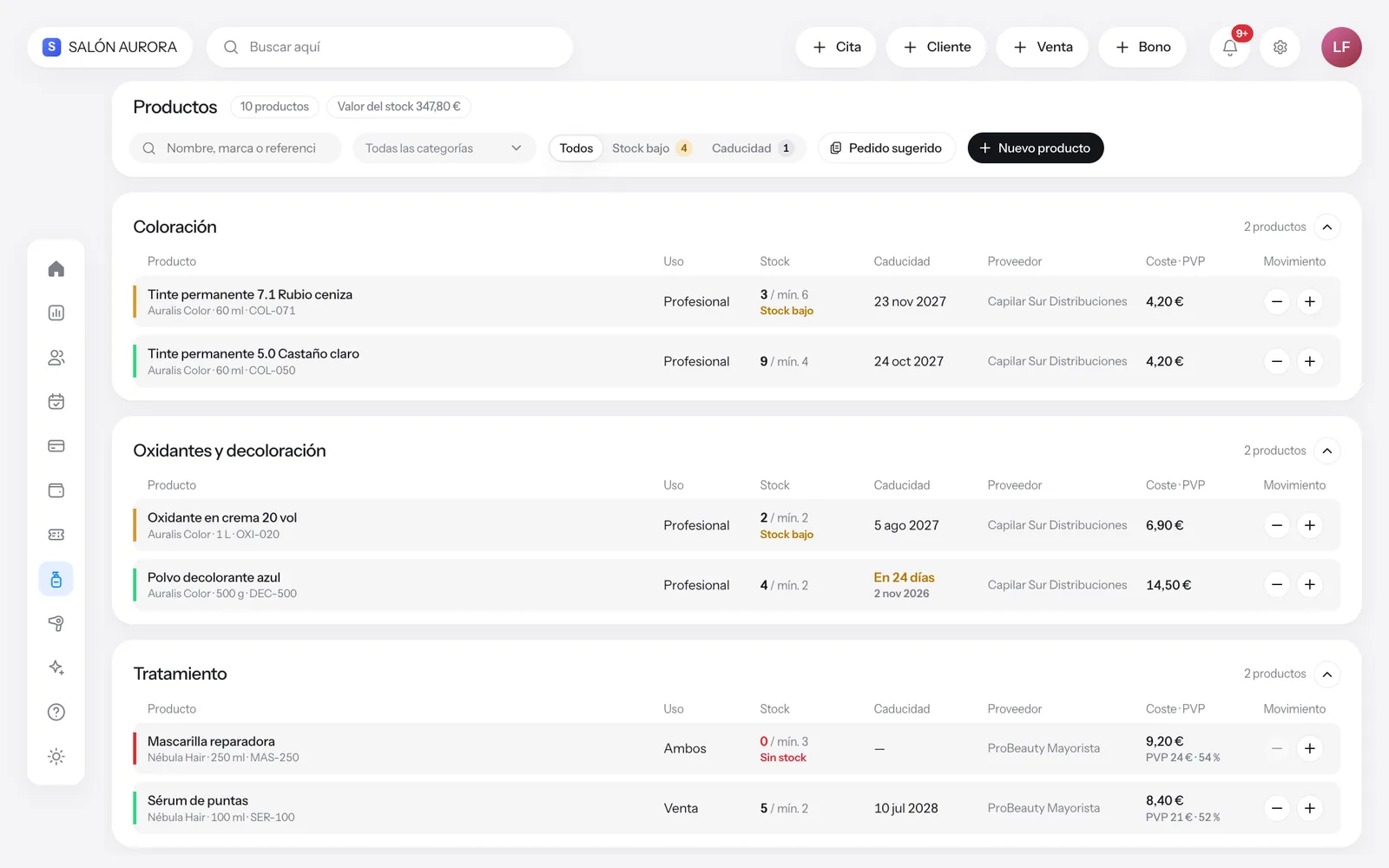Screen dimensions: 1389x868
Task: Open the voucher ticket sidebar icon
Action: 56,535
